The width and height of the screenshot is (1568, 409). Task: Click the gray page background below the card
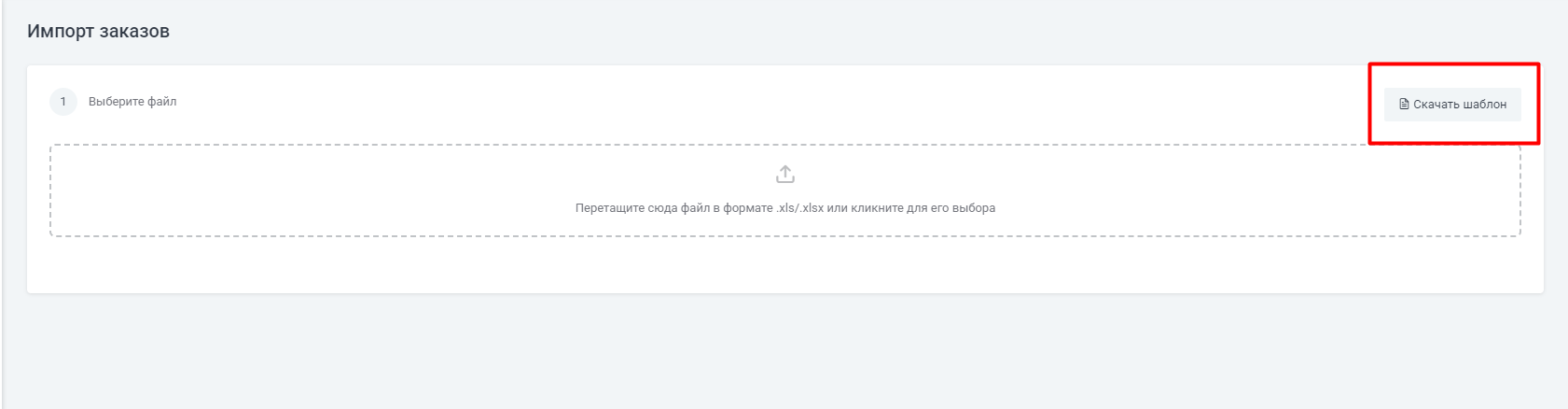[x=785, y=355]
